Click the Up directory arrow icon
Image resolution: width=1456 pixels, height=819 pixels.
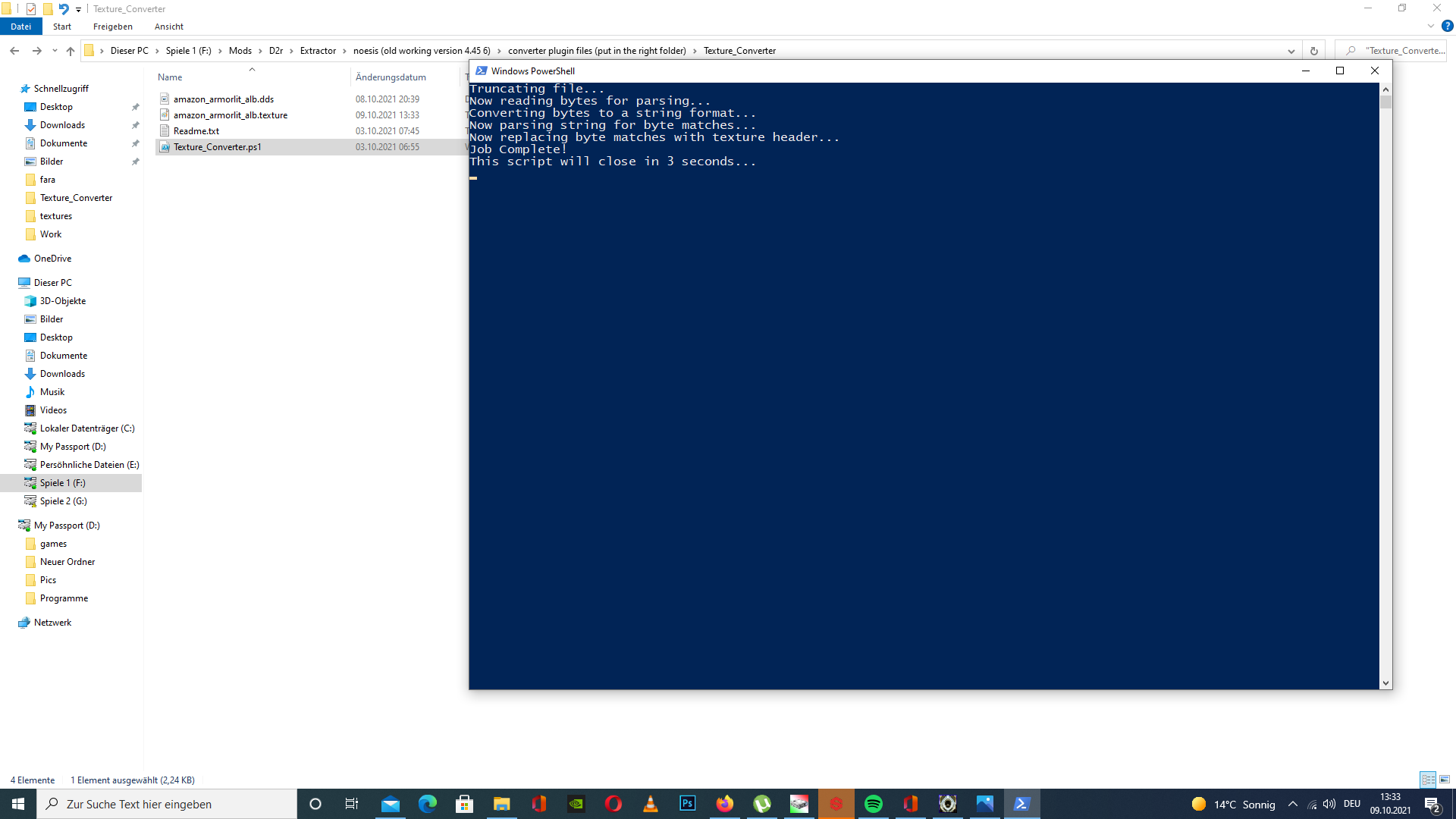coord(71,51)
